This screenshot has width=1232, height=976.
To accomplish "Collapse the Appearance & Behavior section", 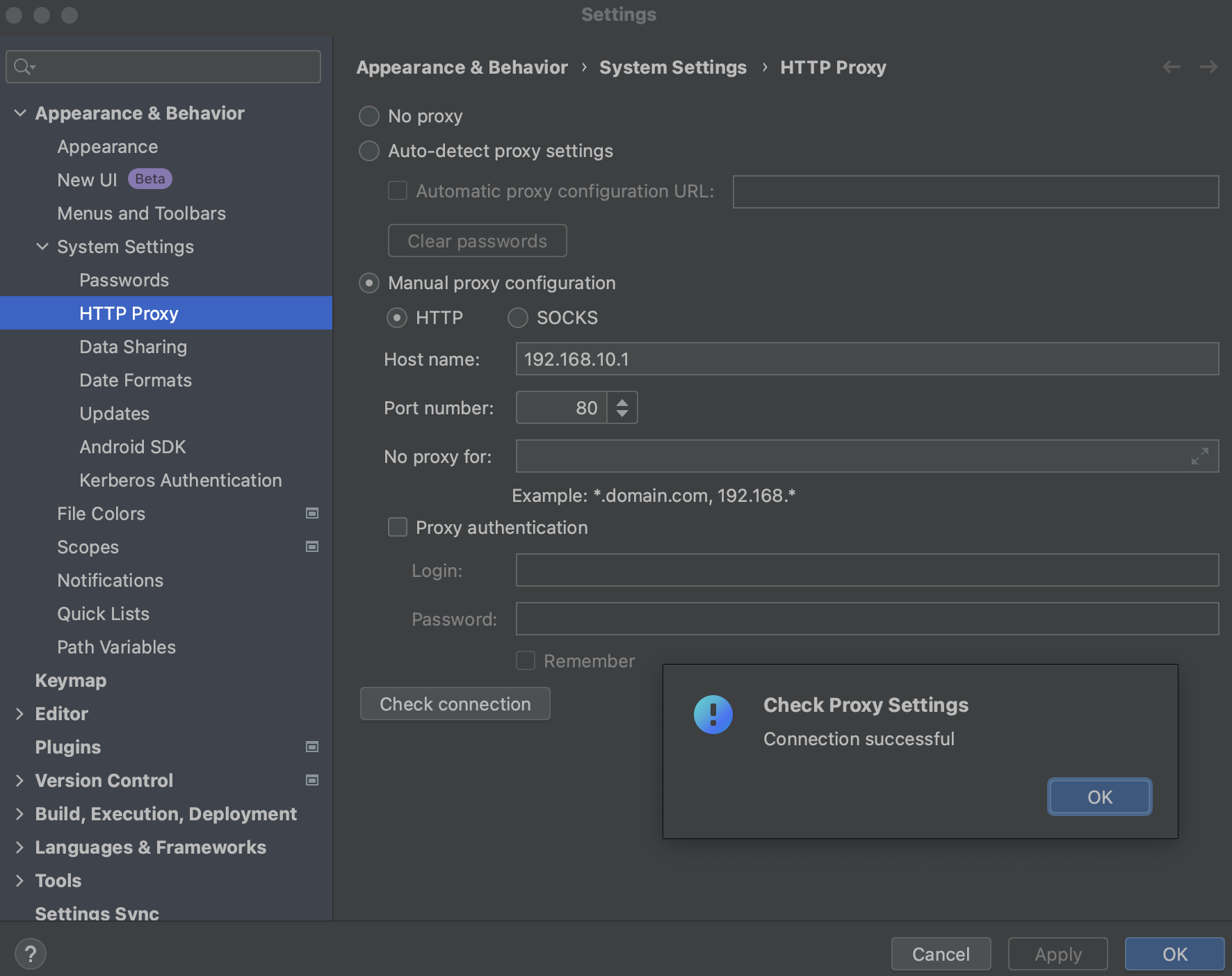I will pos(19,113).
